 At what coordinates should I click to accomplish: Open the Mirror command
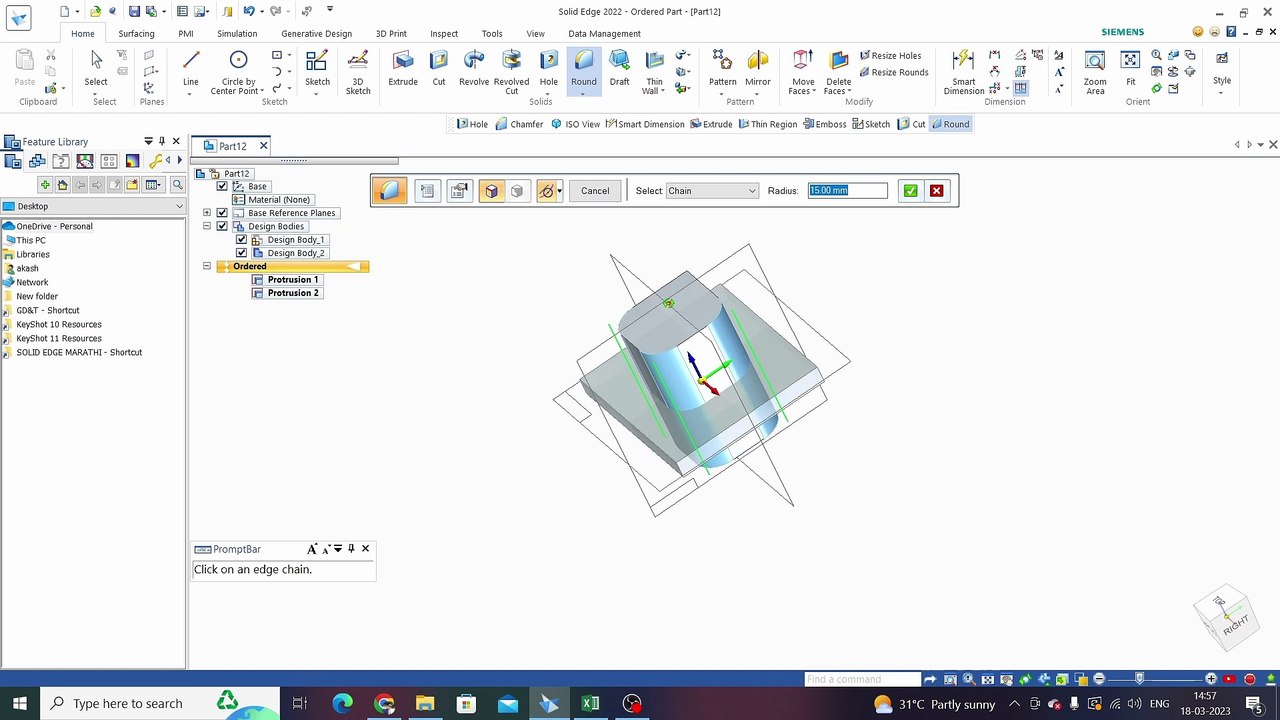pyautogui.click(x=758, y=69)
